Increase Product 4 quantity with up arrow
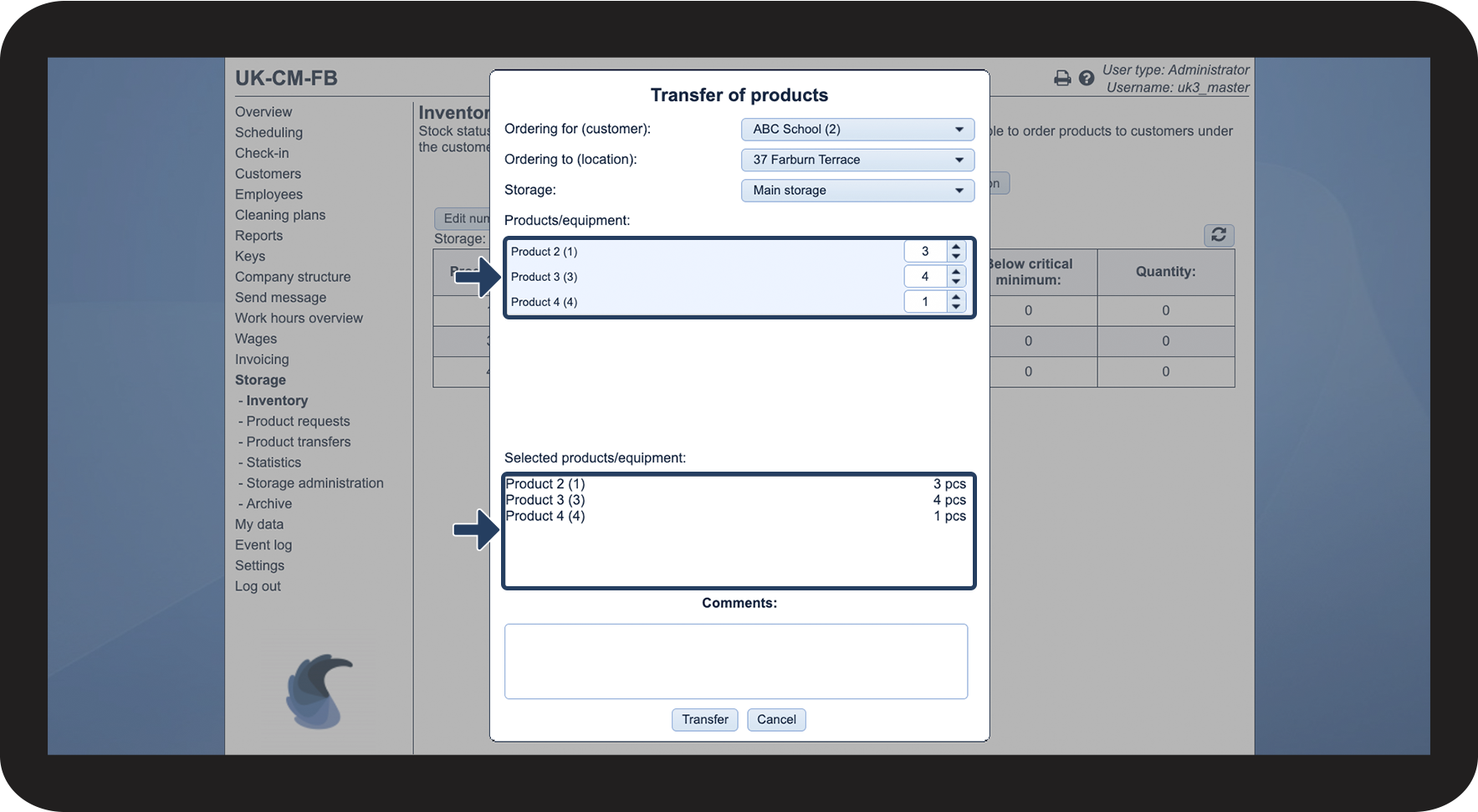The height and width of the screenshot is (812, 1478). [956, 297]
